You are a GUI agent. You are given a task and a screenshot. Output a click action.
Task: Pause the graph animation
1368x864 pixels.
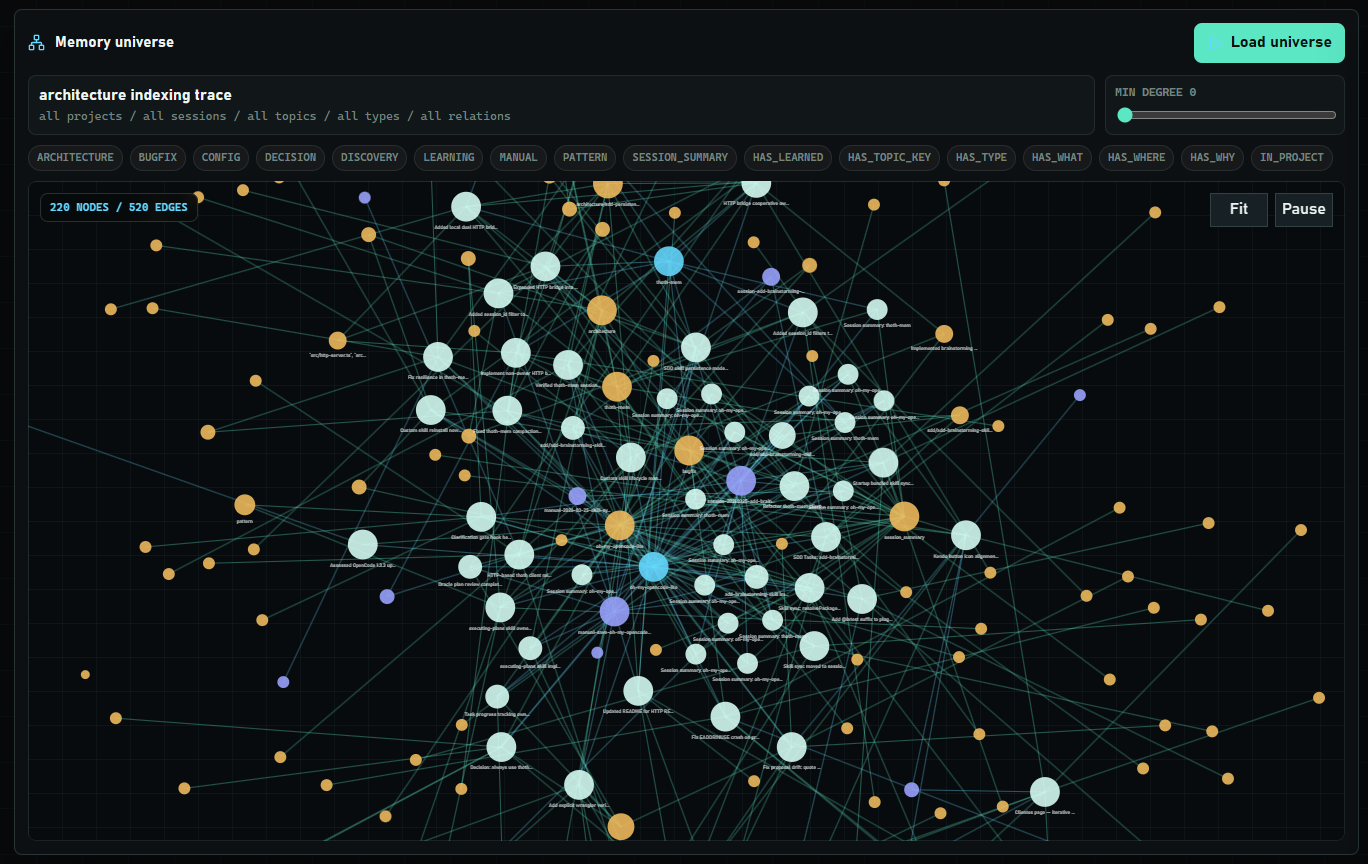(1303, 209)
